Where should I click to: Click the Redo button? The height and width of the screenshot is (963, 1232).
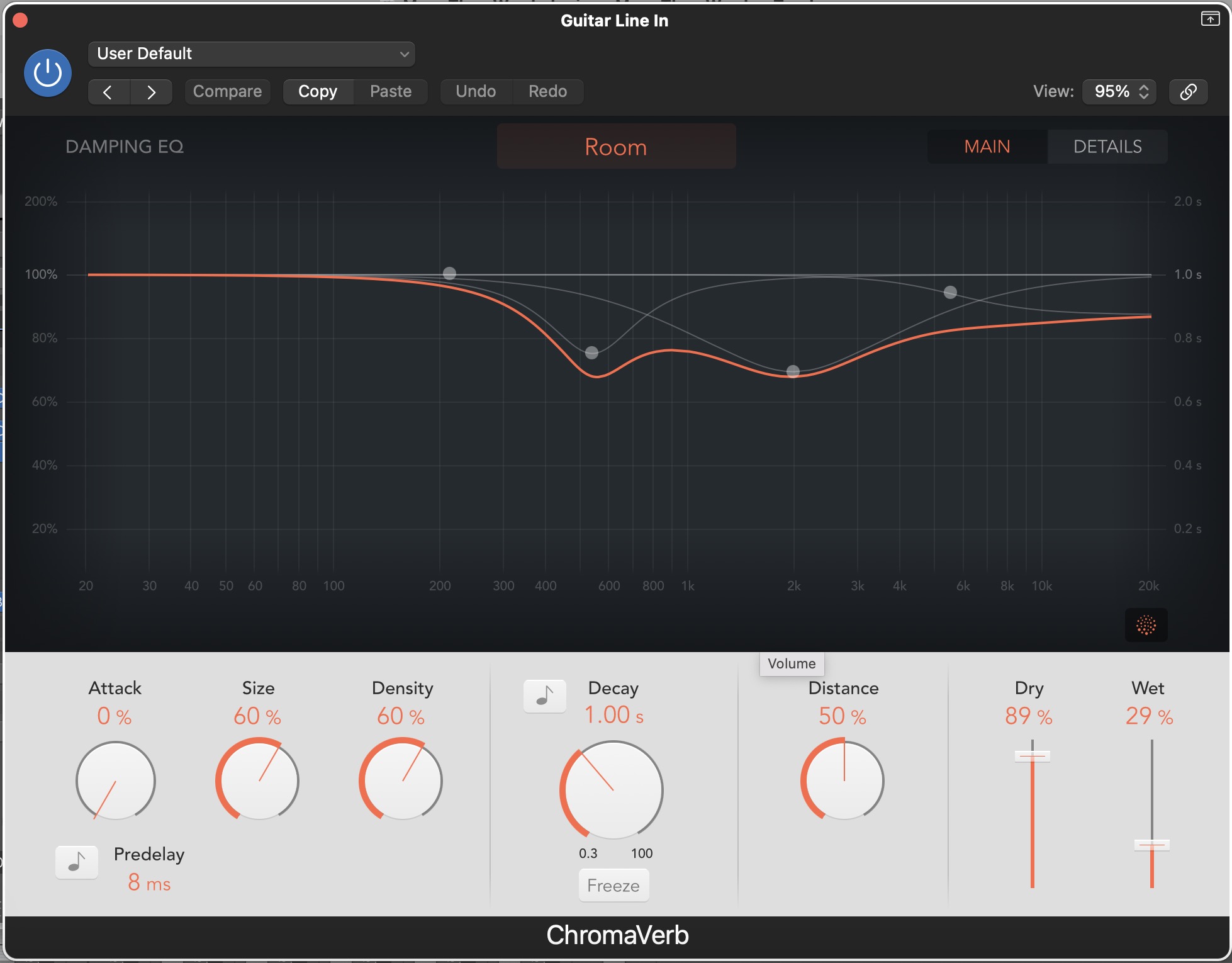(x=548, y=92)
